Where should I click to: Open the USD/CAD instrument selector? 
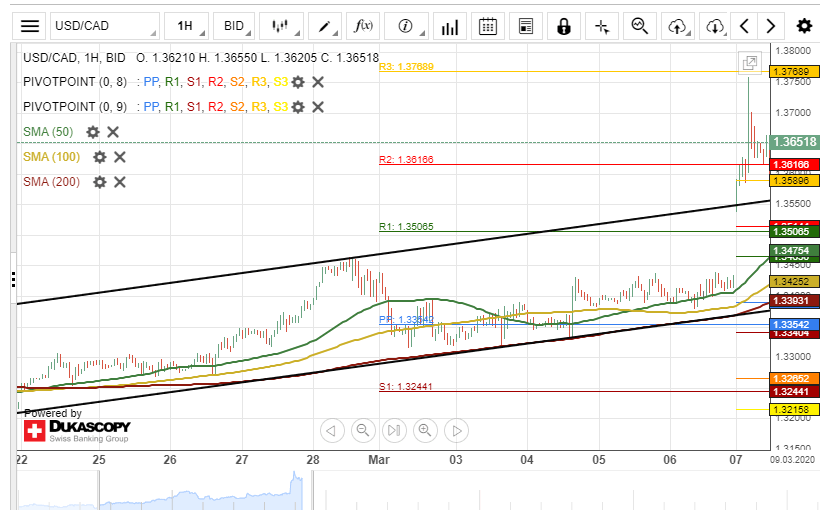105,26
